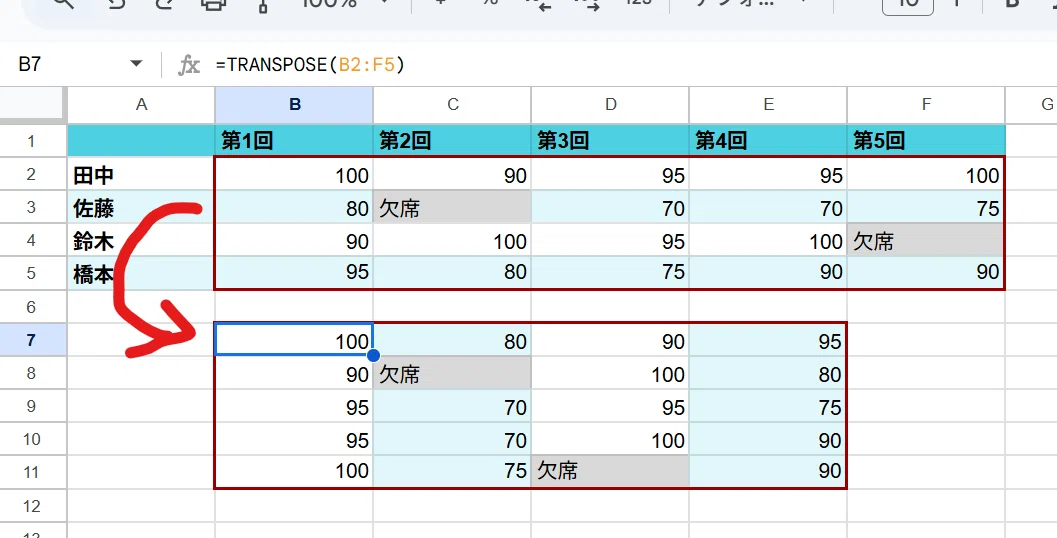Select cell F2 containing 100
The image size is (1057, 538).
pos(926,174)
